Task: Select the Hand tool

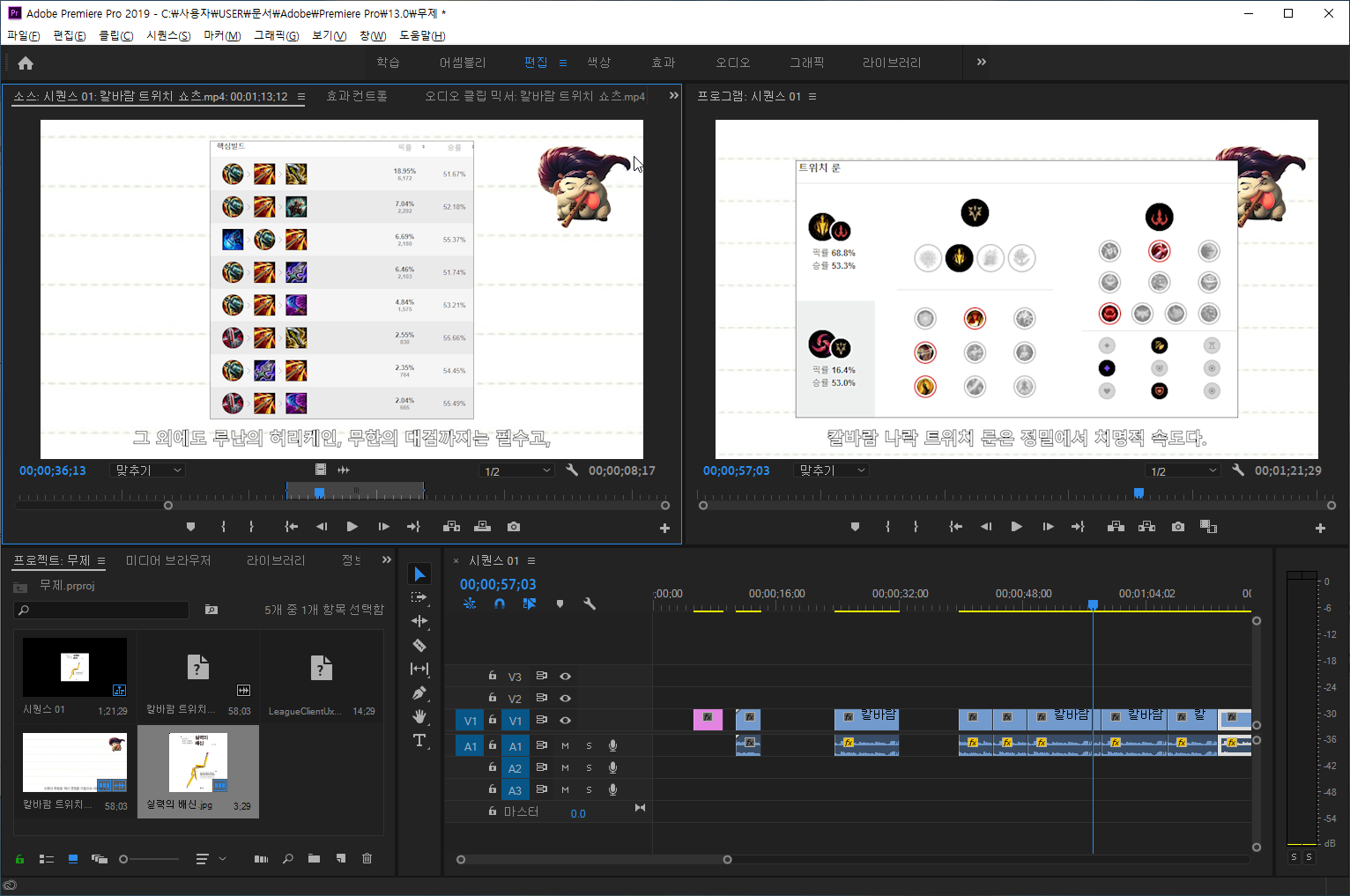Action: [419, 716]
